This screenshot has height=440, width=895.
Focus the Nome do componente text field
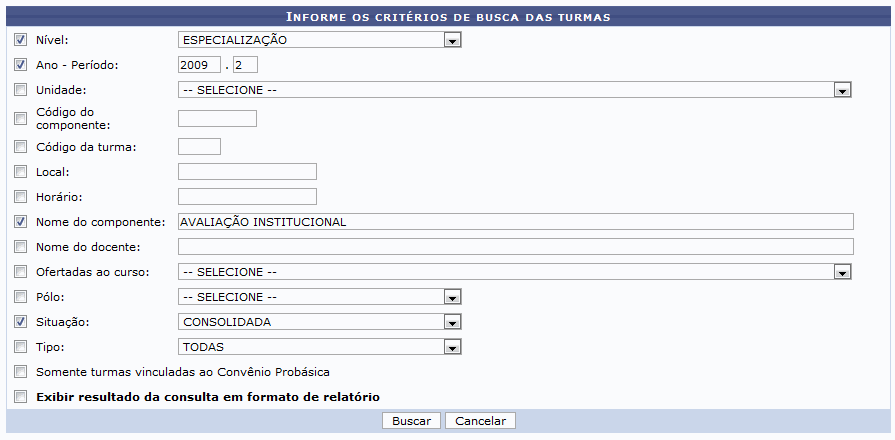514,222
